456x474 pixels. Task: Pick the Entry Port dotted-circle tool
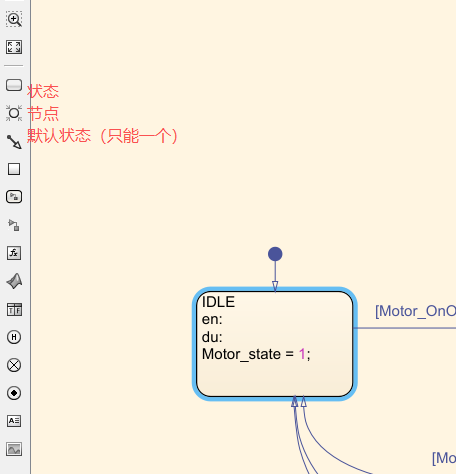pyautogui.click(x=14, y=393)
